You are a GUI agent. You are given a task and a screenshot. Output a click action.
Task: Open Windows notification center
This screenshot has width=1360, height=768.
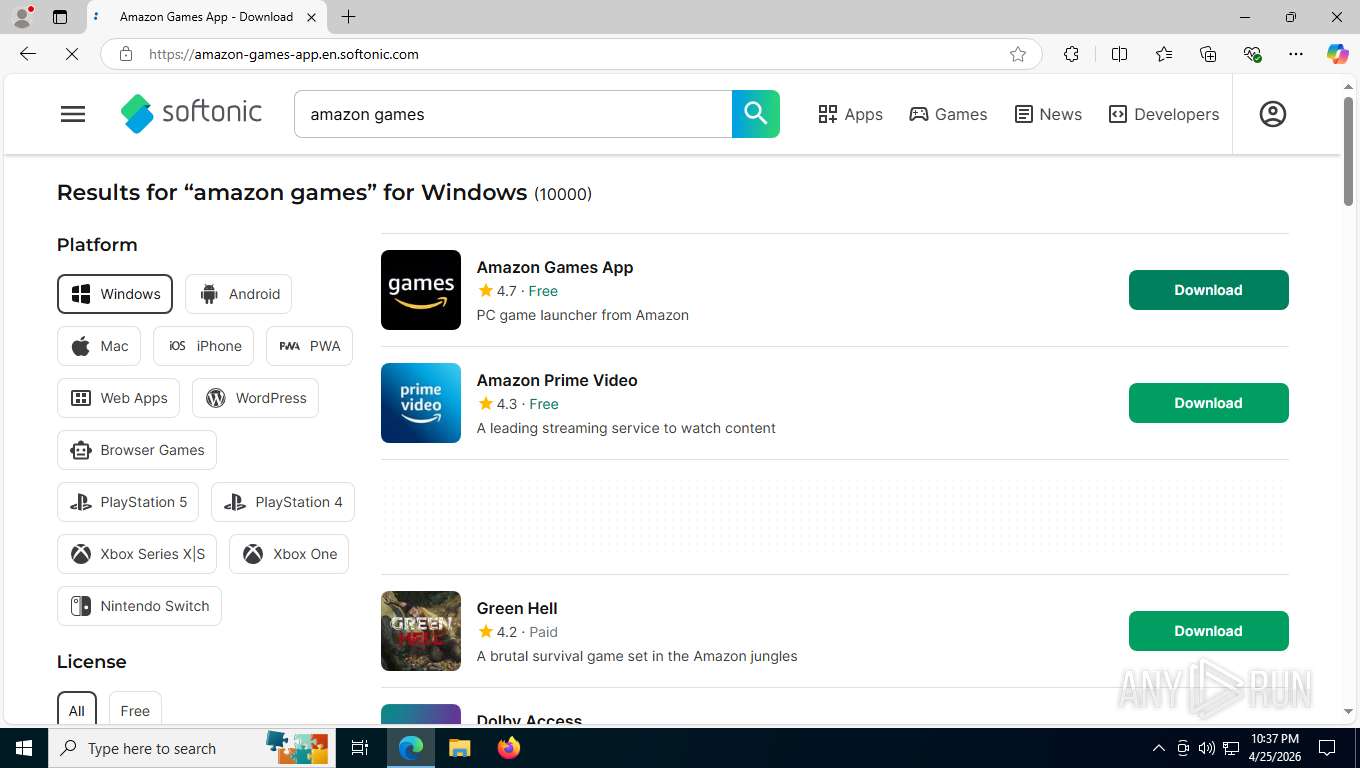click(x=1327, y=748)
